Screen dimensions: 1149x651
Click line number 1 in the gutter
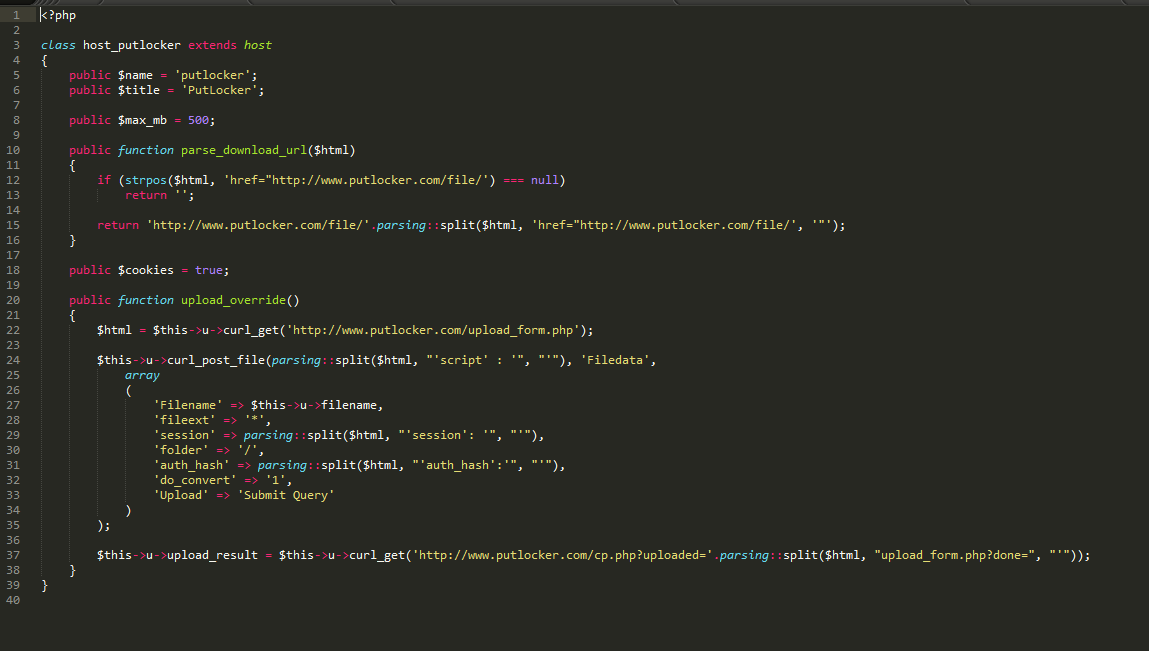coord(16,15)
